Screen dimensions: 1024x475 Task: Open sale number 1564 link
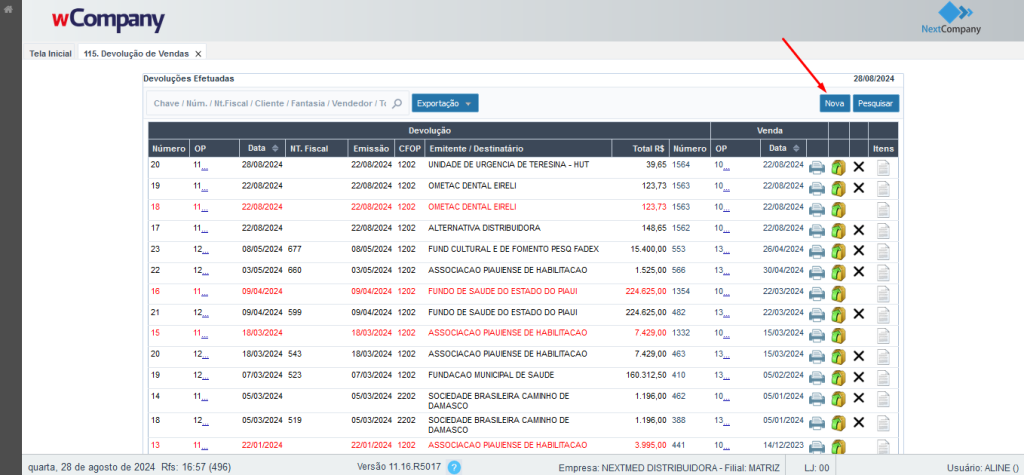(683, 165)
